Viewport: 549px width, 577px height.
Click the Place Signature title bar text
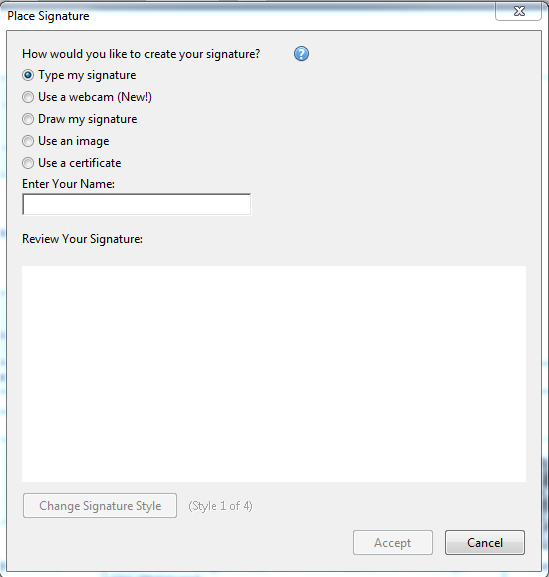point(48,16)
